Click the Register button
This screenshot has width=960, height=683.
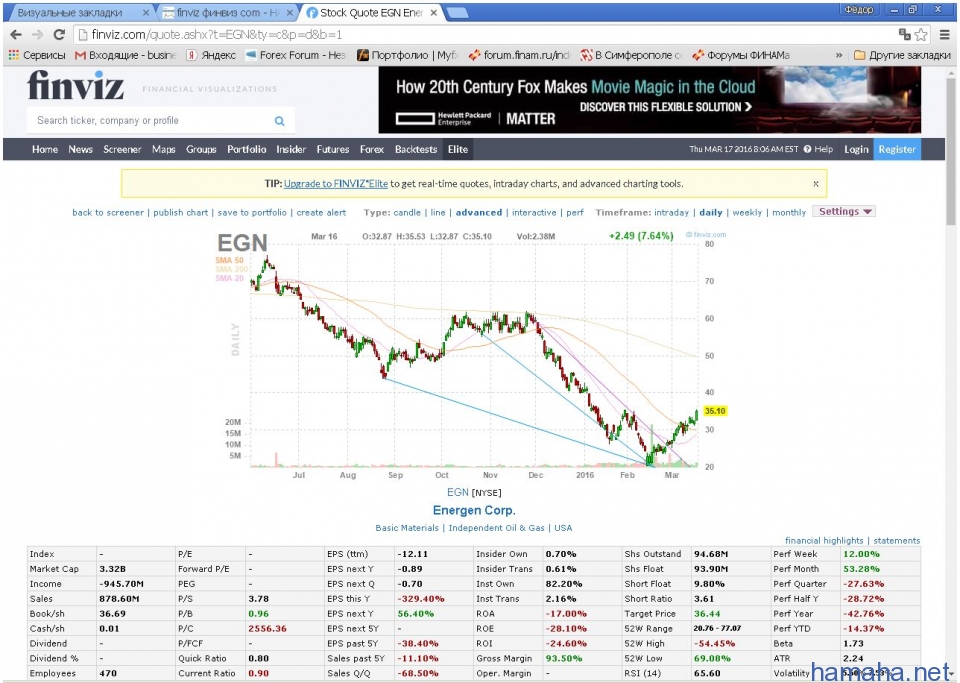[896, 149]
